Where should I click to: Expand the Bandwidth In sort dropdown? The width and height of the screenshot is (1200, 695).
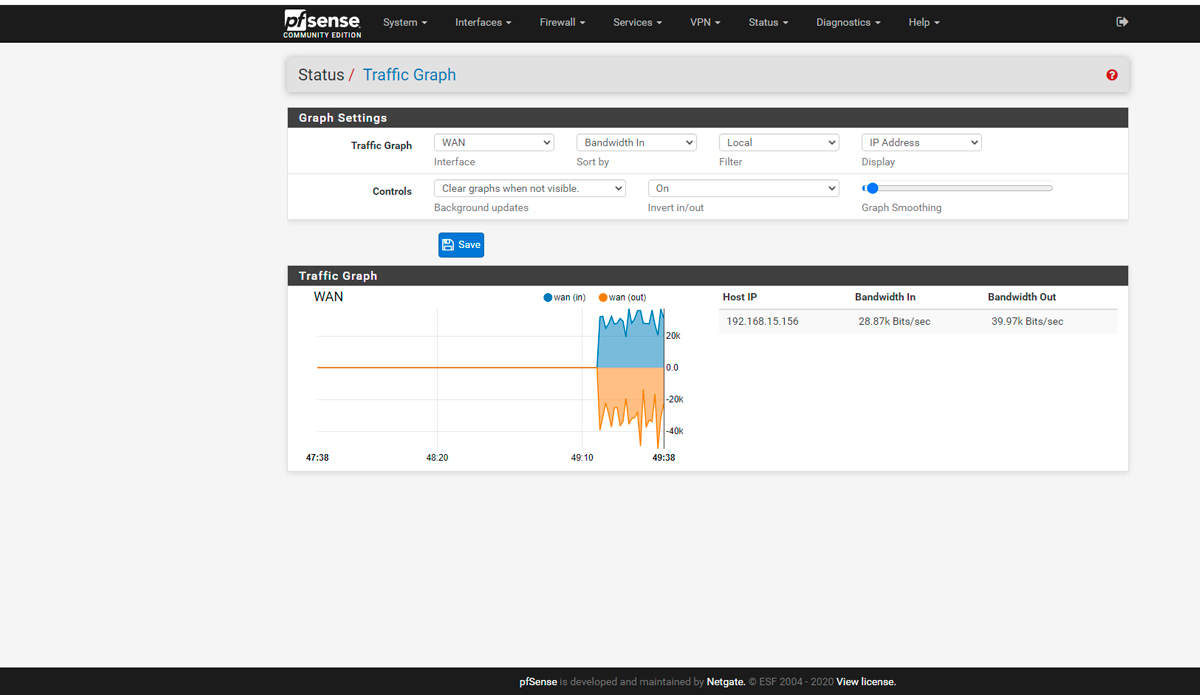pos(636,143)
